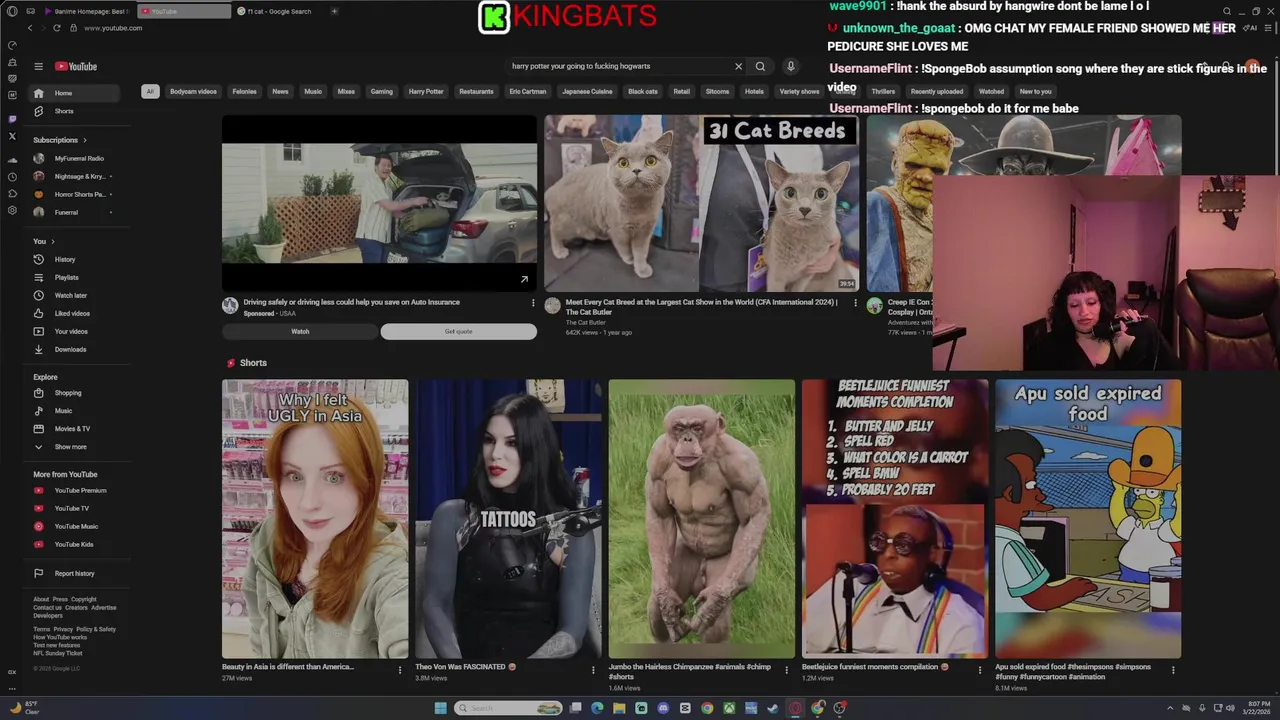Screen dimensions: 1280x720
Task: Select the All filter chip
Action: pos(150,91)
